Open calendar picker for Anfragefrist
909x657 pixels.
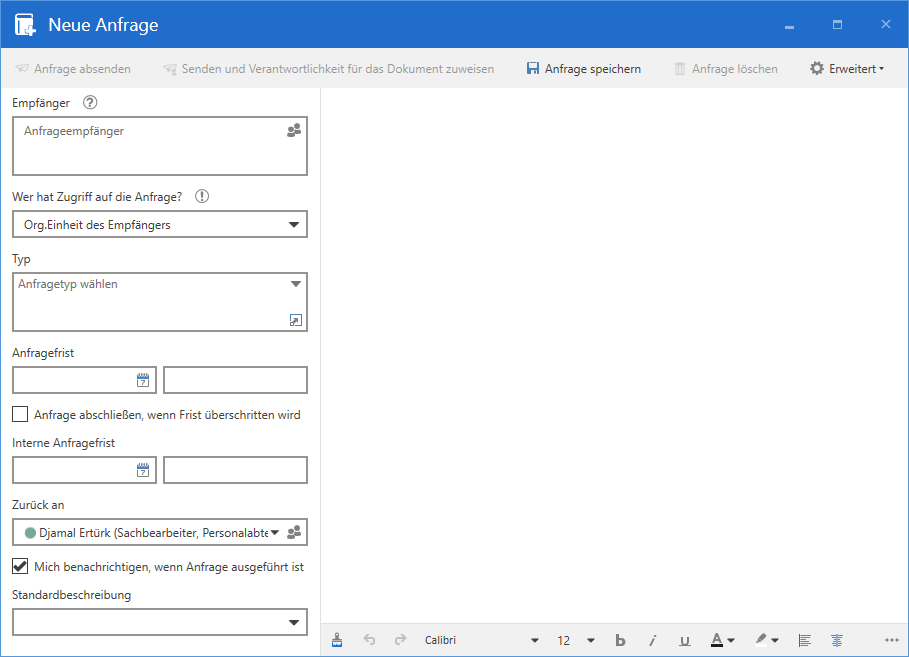(x=143, y=380)
